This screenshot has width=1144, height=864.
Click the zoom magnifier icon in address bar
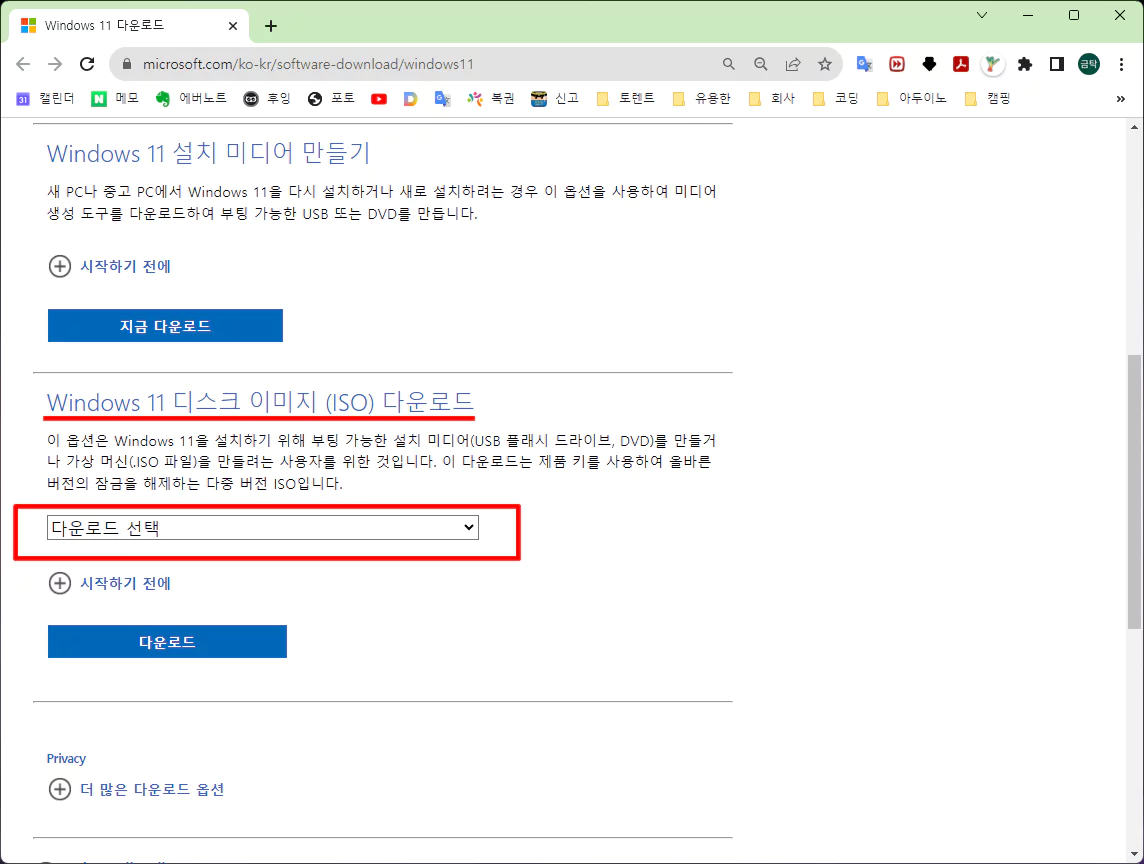761,64
